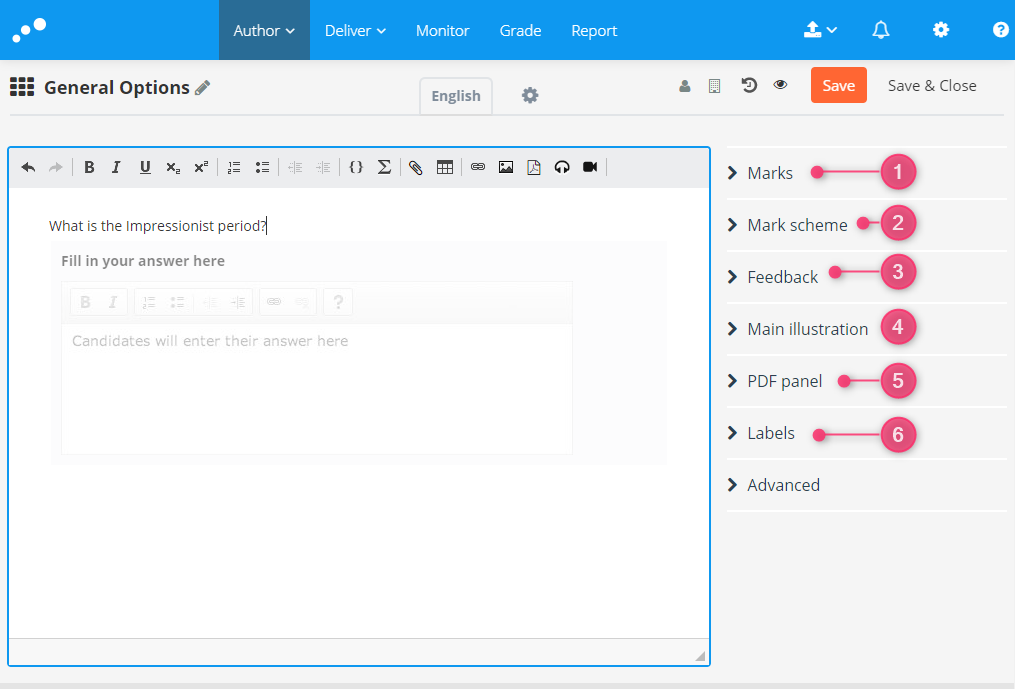The height and width of the screenshot is (689, 1015).
Task: Click Save & Close
Action: (932, 85)
